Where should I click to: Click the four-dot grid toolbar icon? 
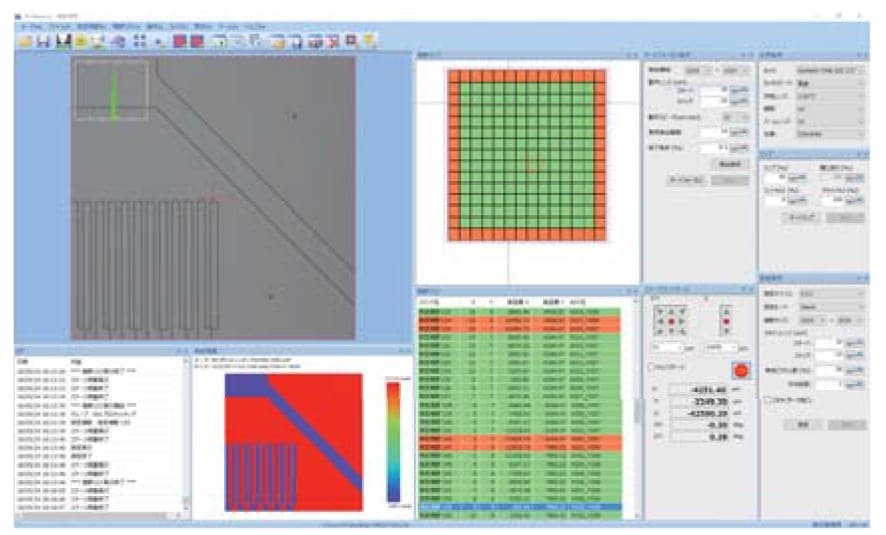coord(140,41)
